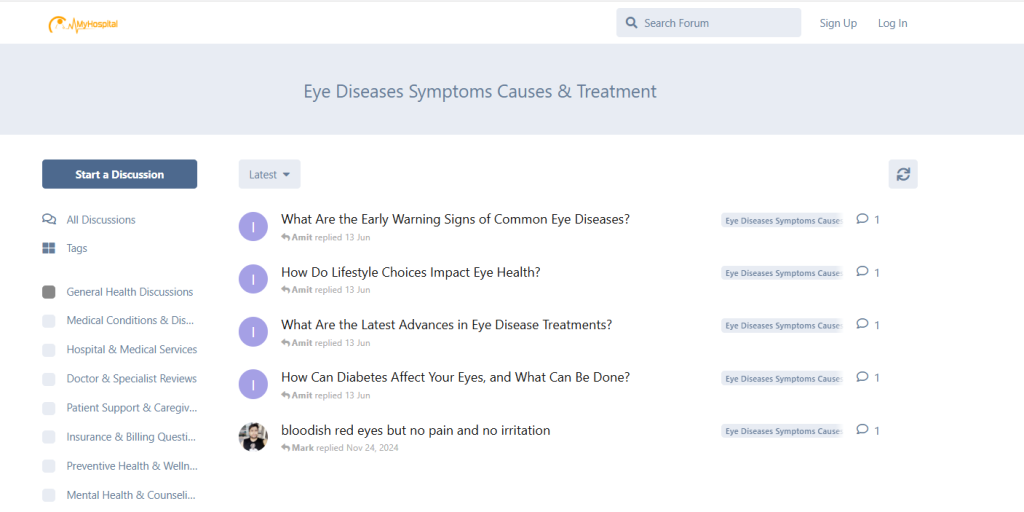Click Mark's avatar on bloodish red eyes post
The width and height of the screenshot is (1024, 512).
[253, 437]
